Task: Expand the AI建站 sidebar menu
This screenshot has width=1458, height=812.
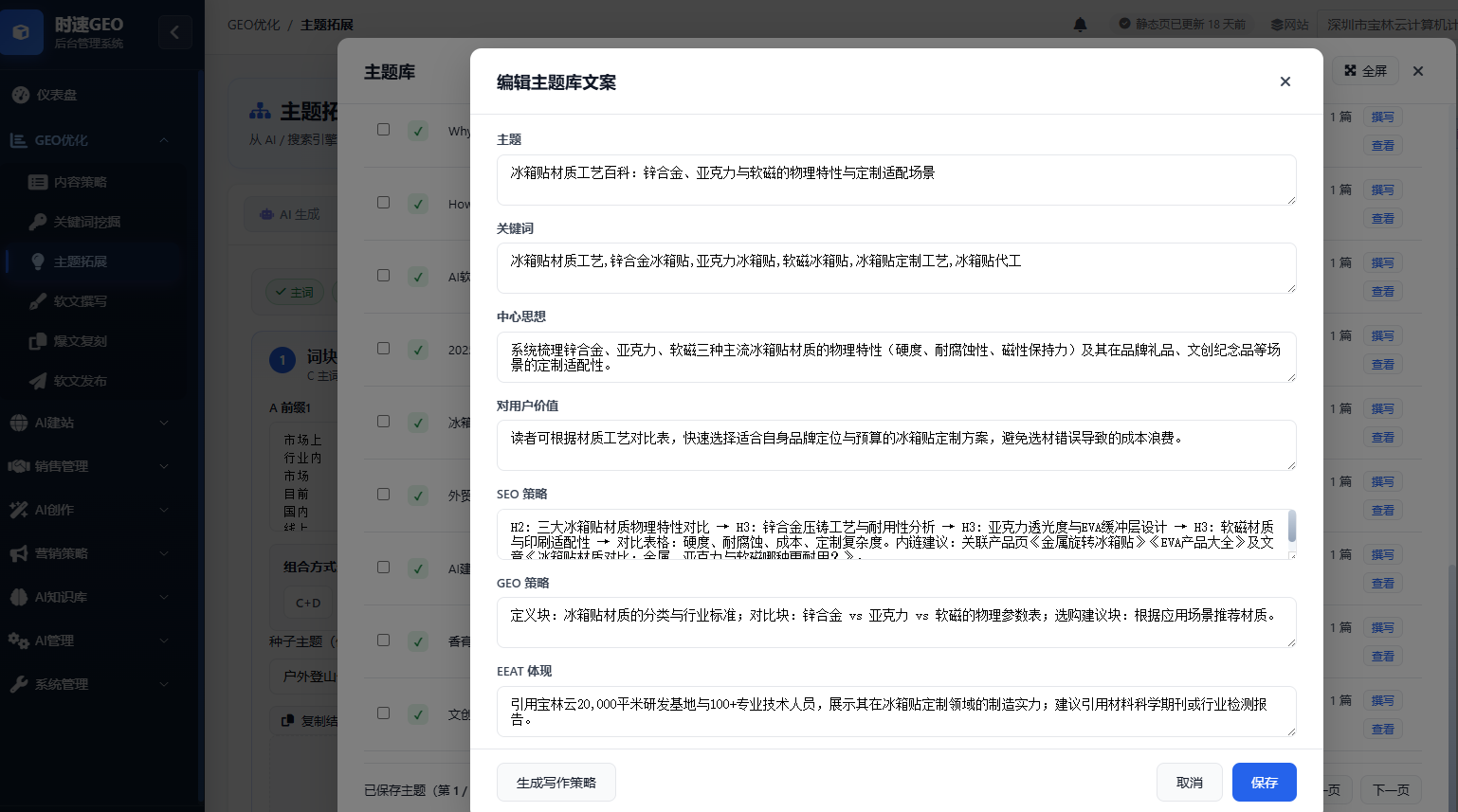Action: click(x=164, y=423)
